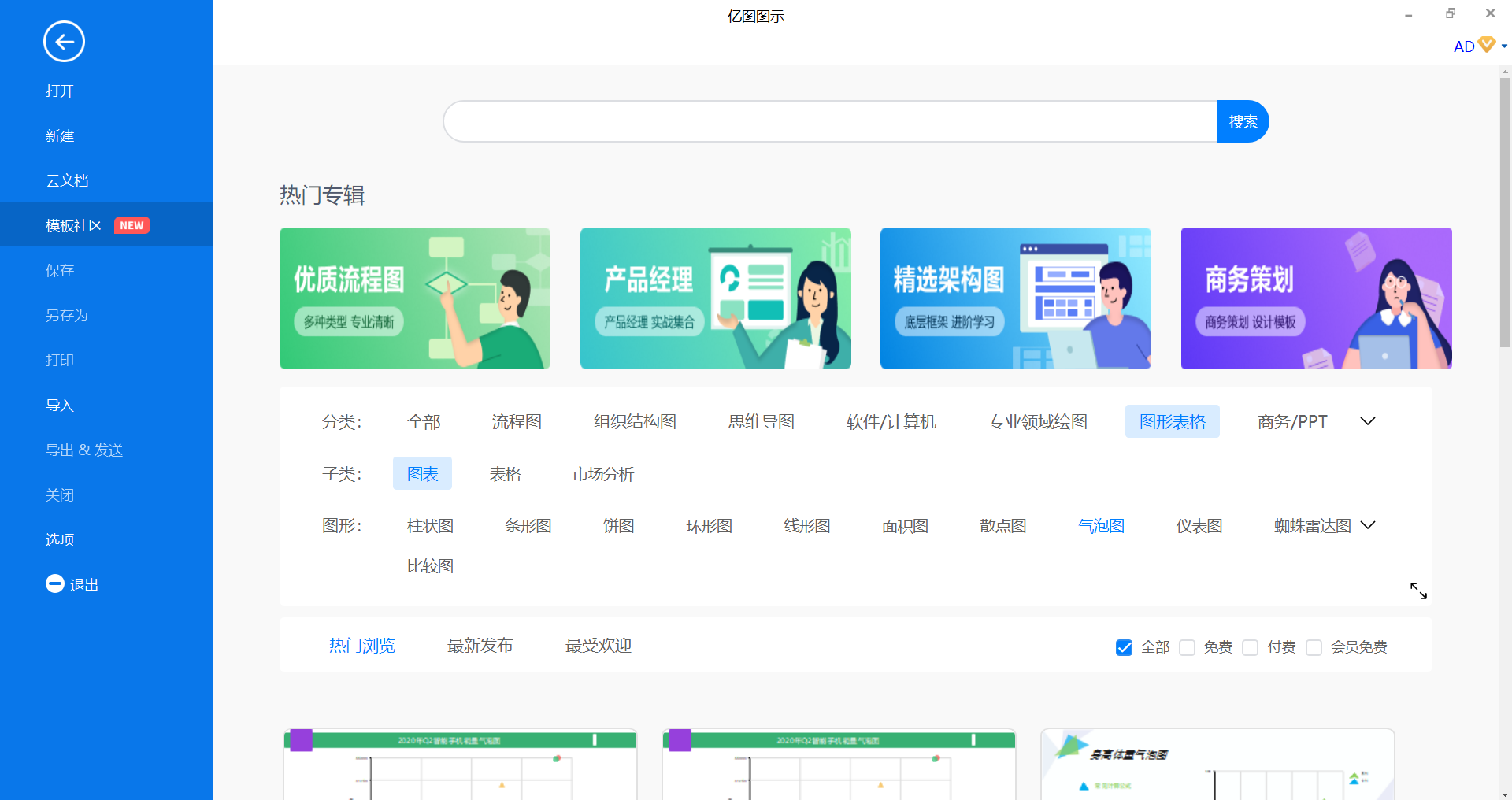The image size is (1512, 800).
Task: Select the 图表 subcategory
Action: click(x=422, y=473)
